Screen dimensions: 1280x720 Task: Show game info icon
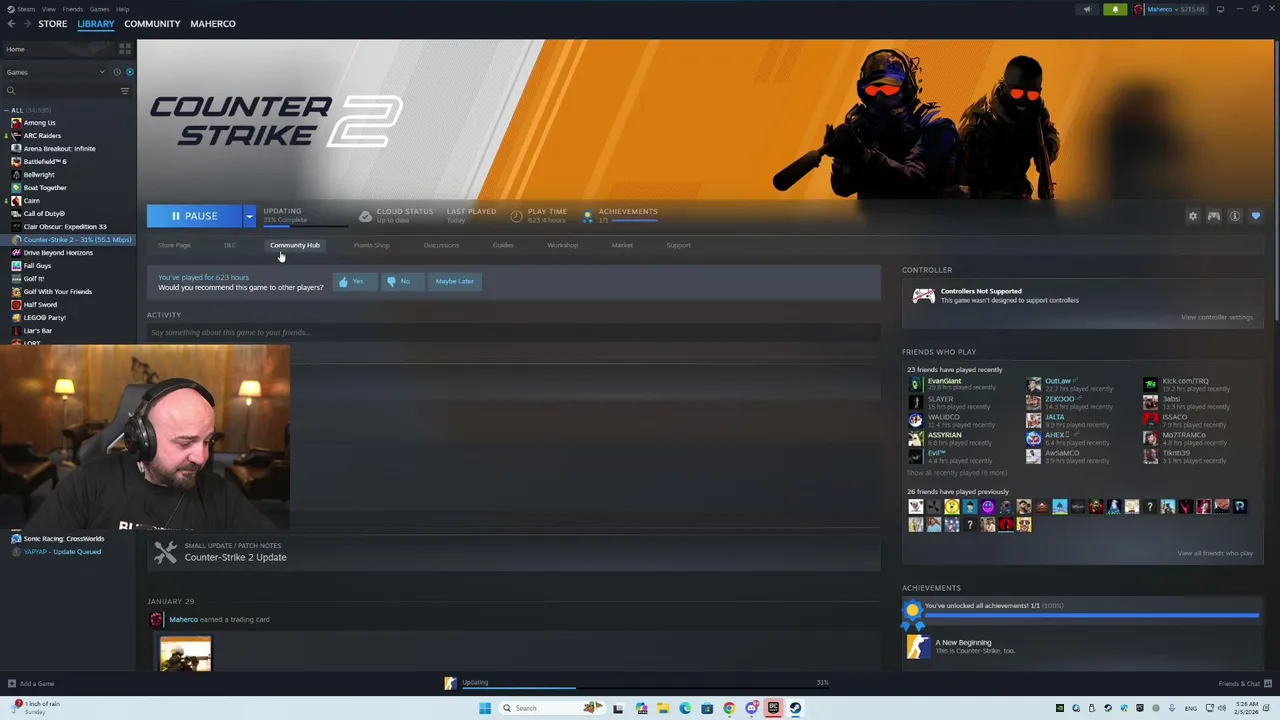click(1235, 216)
